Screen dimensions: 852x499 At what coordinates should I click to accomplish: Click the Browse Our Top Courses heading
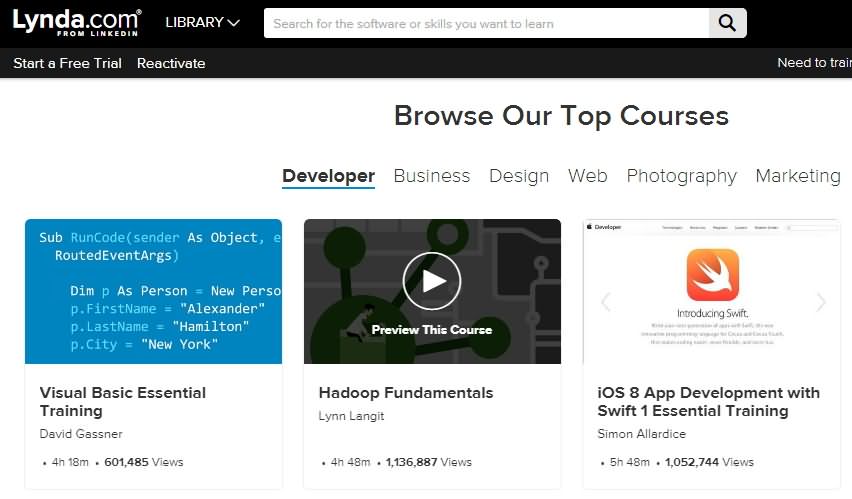point(561,116)
